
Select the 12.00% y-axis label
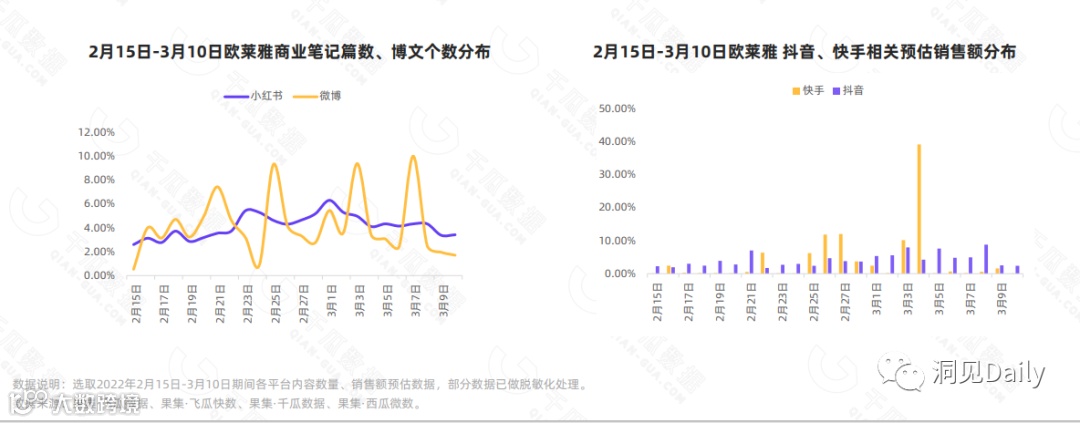[x=98, y=132]
